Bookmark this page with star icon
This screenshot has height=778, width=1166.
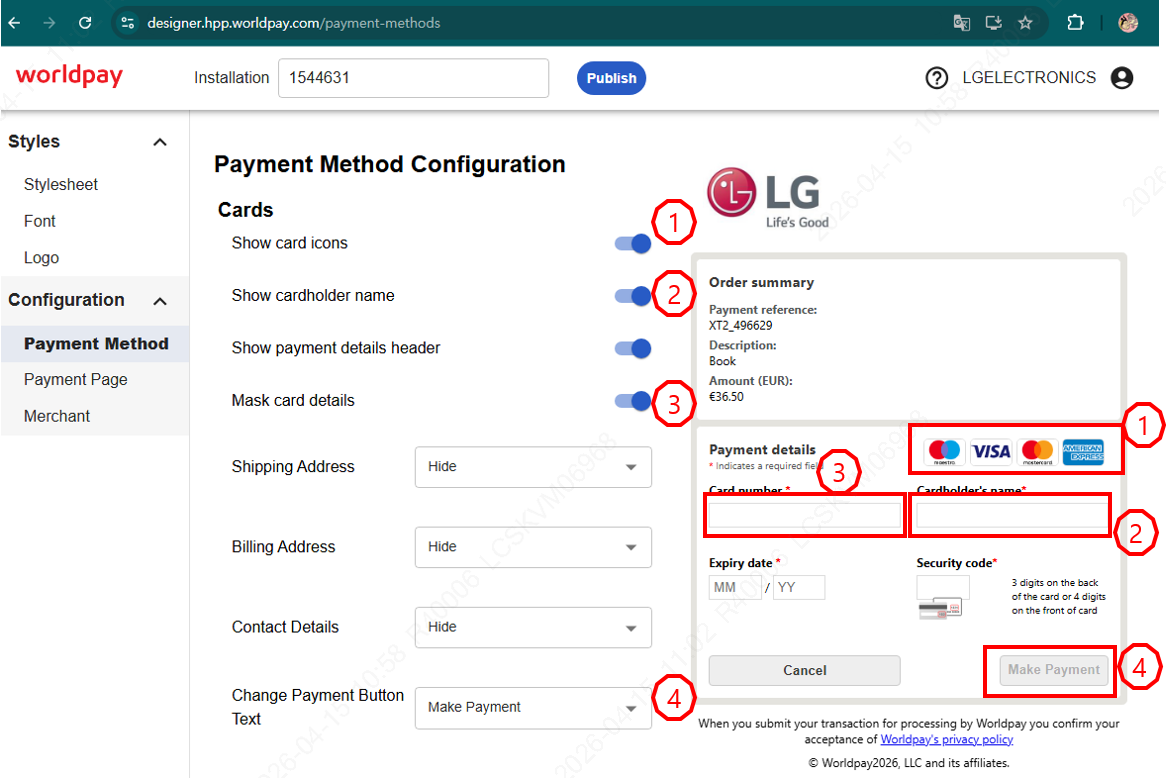(1025, 22)
